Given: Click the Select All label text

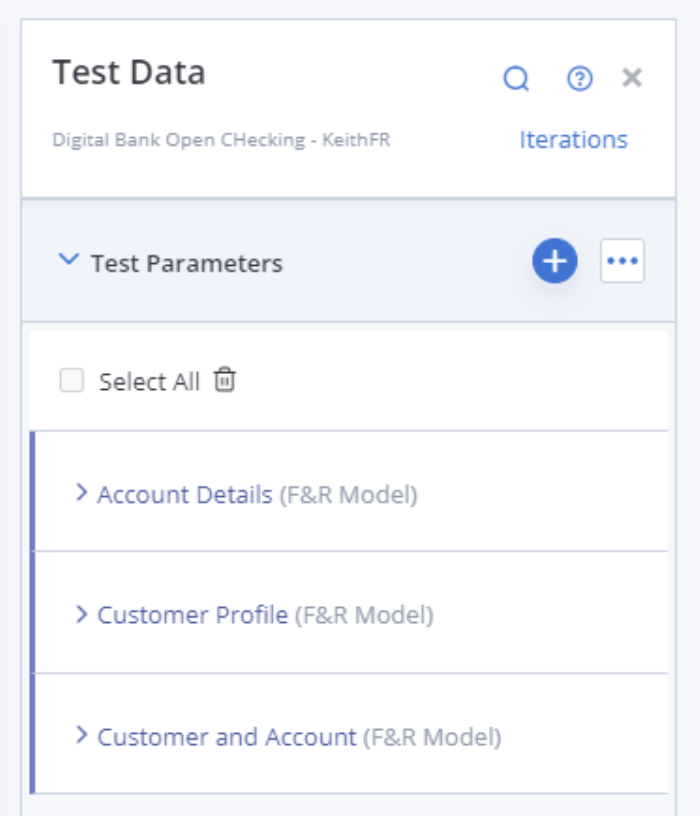Looking at the screenshot, I should pos(149,381).
